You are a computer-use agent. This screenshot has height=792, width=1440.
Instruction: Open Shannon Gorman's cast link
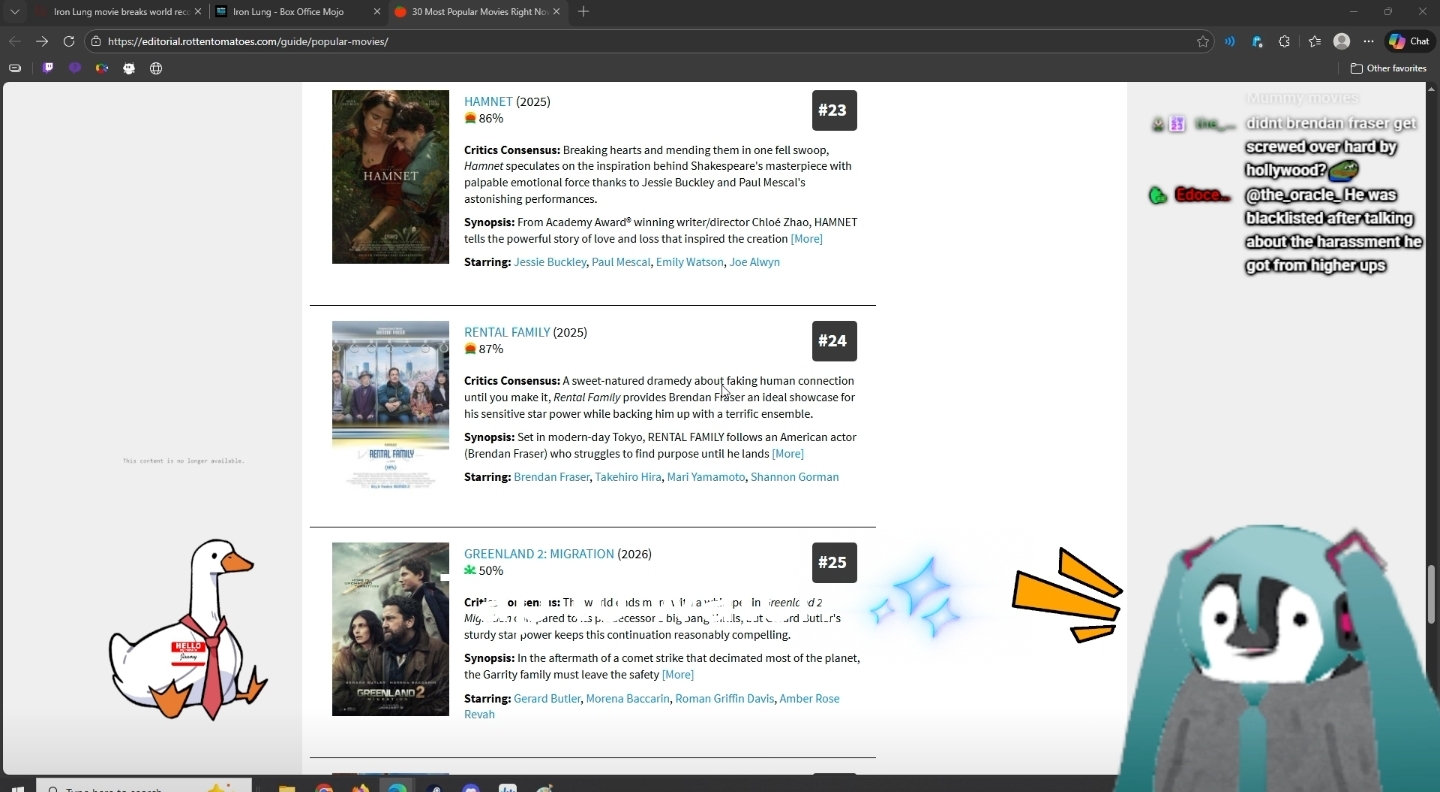pos(795,477)
